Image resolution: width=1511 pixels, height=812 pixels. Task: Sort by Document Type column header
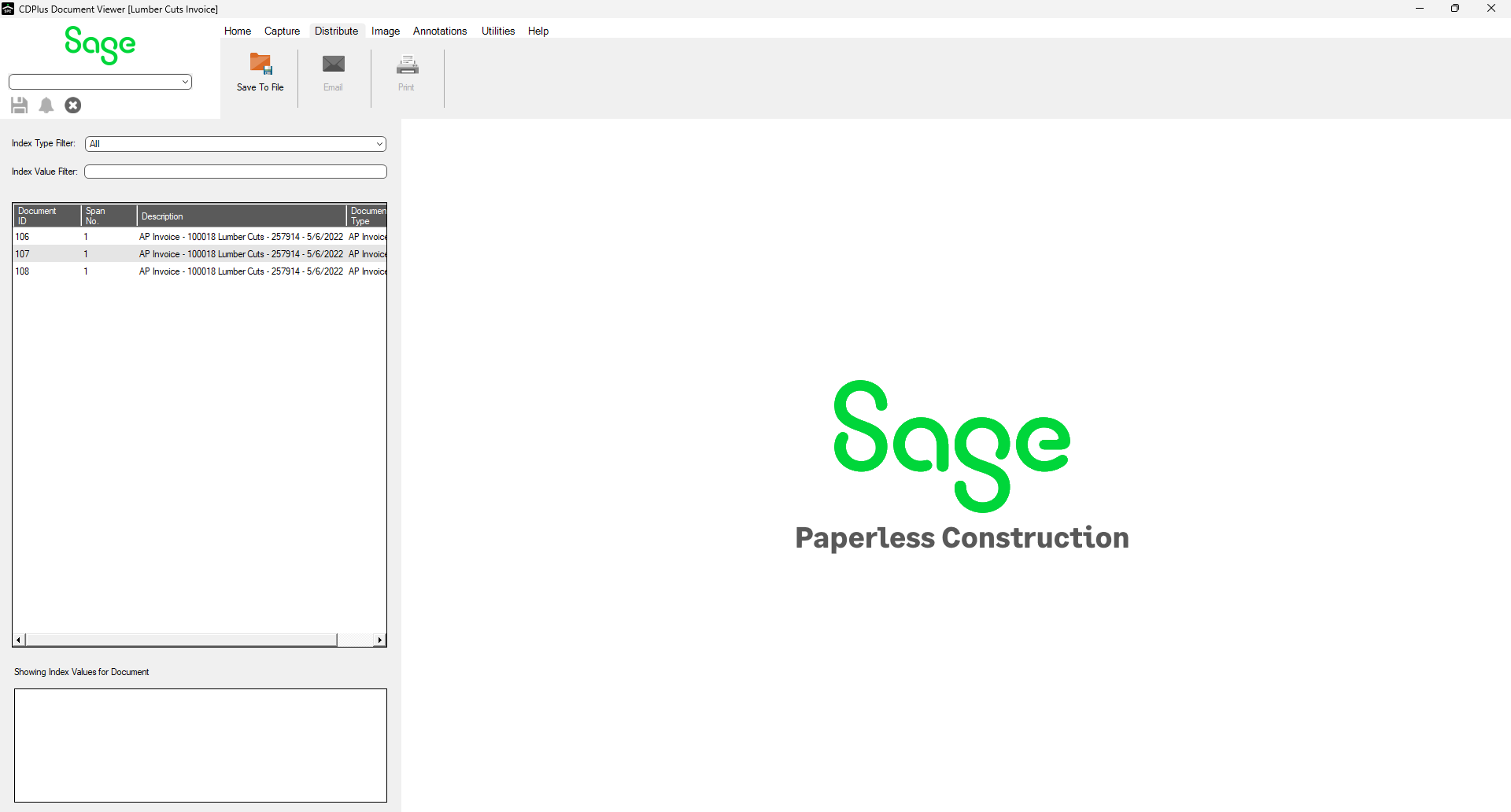367,216
